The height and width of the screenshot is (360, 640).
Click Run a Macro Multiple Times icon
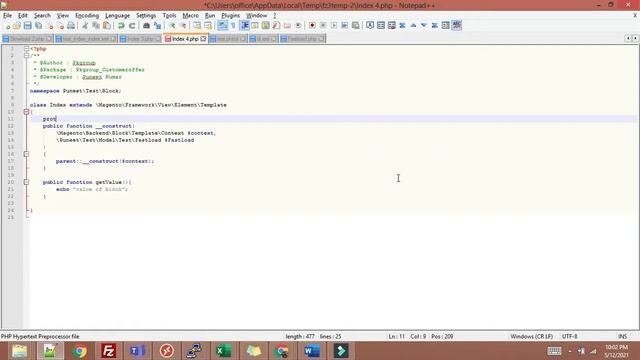(344, 26)
